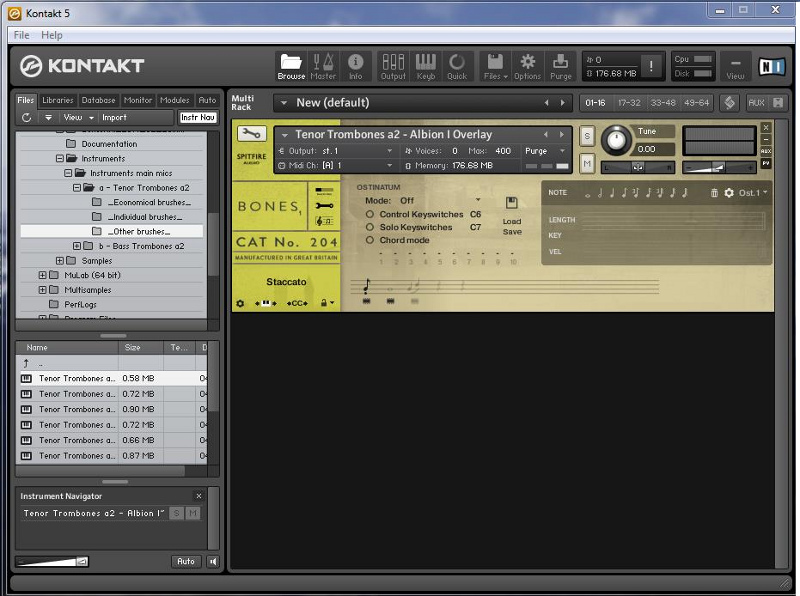Open the Output mixer section
This screenshot has height=596, width=800.
[x=393, y=66]
